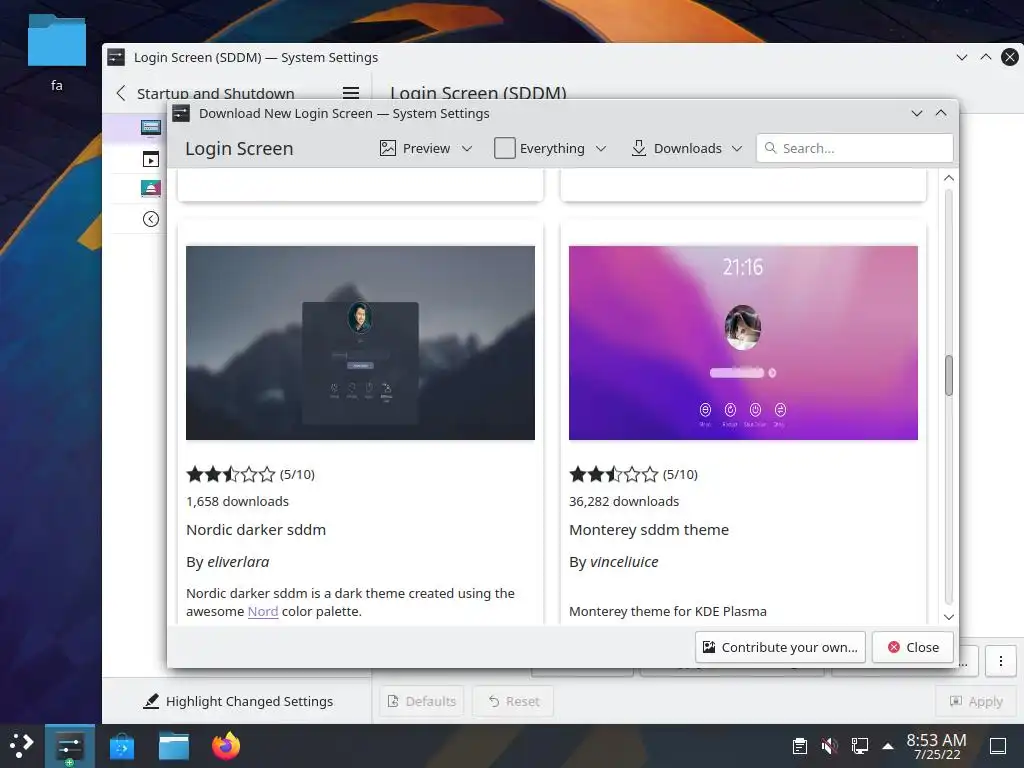Click the vertical scrollbar handle in the dialog
The height and width of the screenshot is (768, 1024).
coord(949,376)
